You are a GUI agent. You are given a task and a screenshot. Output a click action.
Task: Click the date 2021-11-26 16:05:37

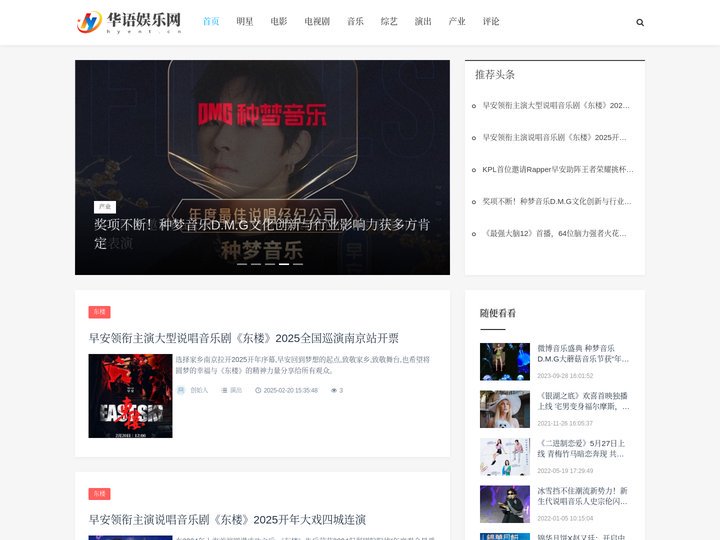tap(565, 423)
